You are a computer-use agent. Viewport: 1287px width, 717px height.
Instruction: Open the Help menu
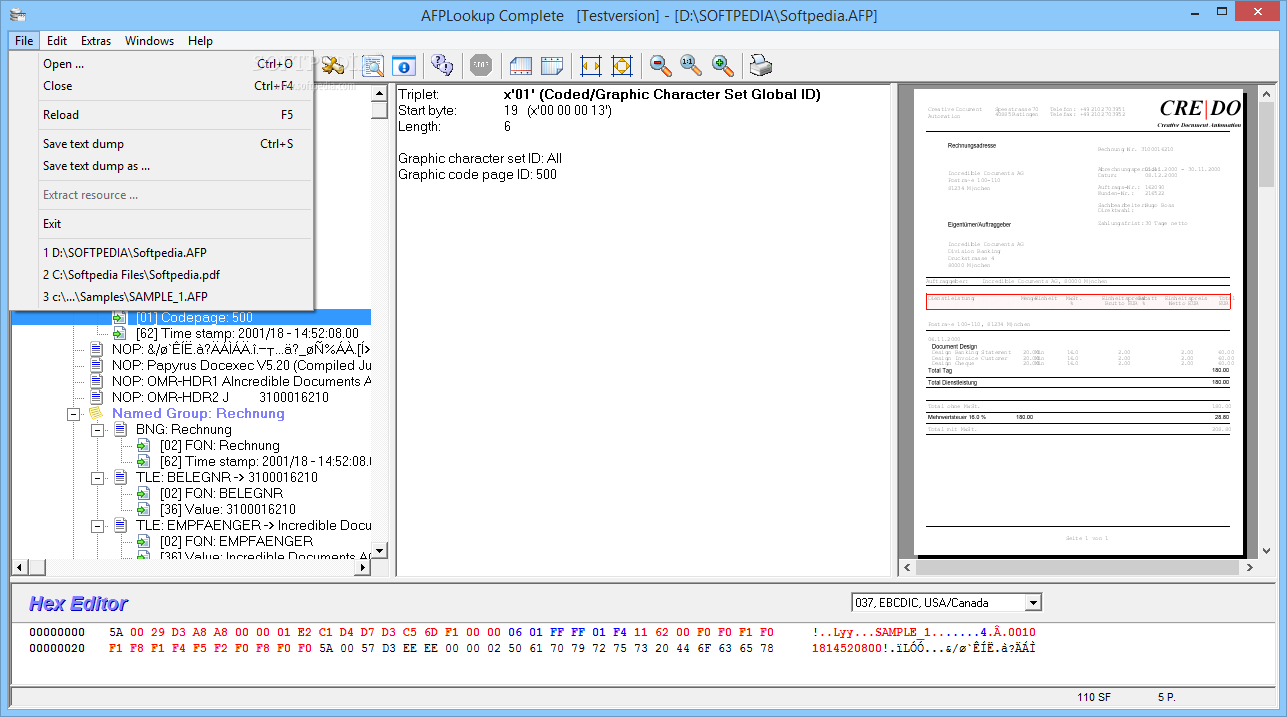click(200, 41)
